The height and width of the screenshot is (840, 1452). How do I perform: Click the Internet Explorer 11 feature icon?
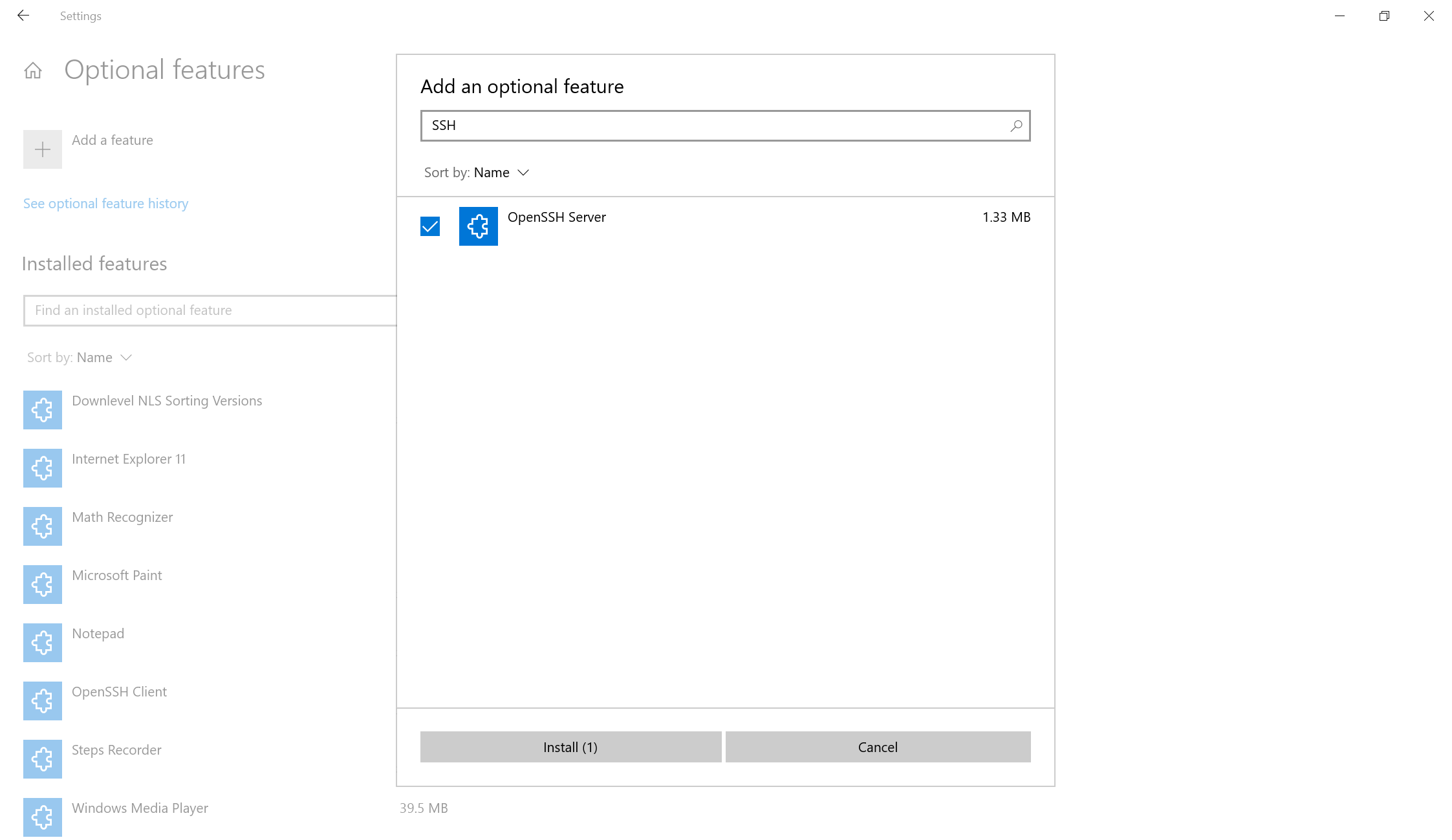point(43,468)
